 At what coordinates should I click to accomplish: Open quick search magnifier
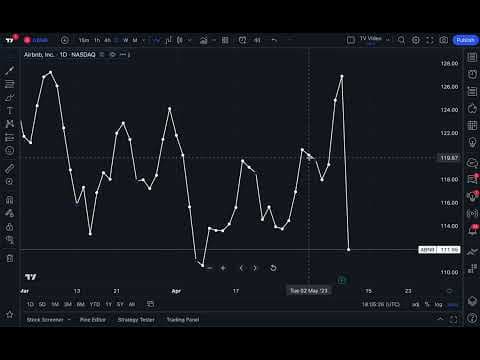pyautogui.click(x=401, y=40)
